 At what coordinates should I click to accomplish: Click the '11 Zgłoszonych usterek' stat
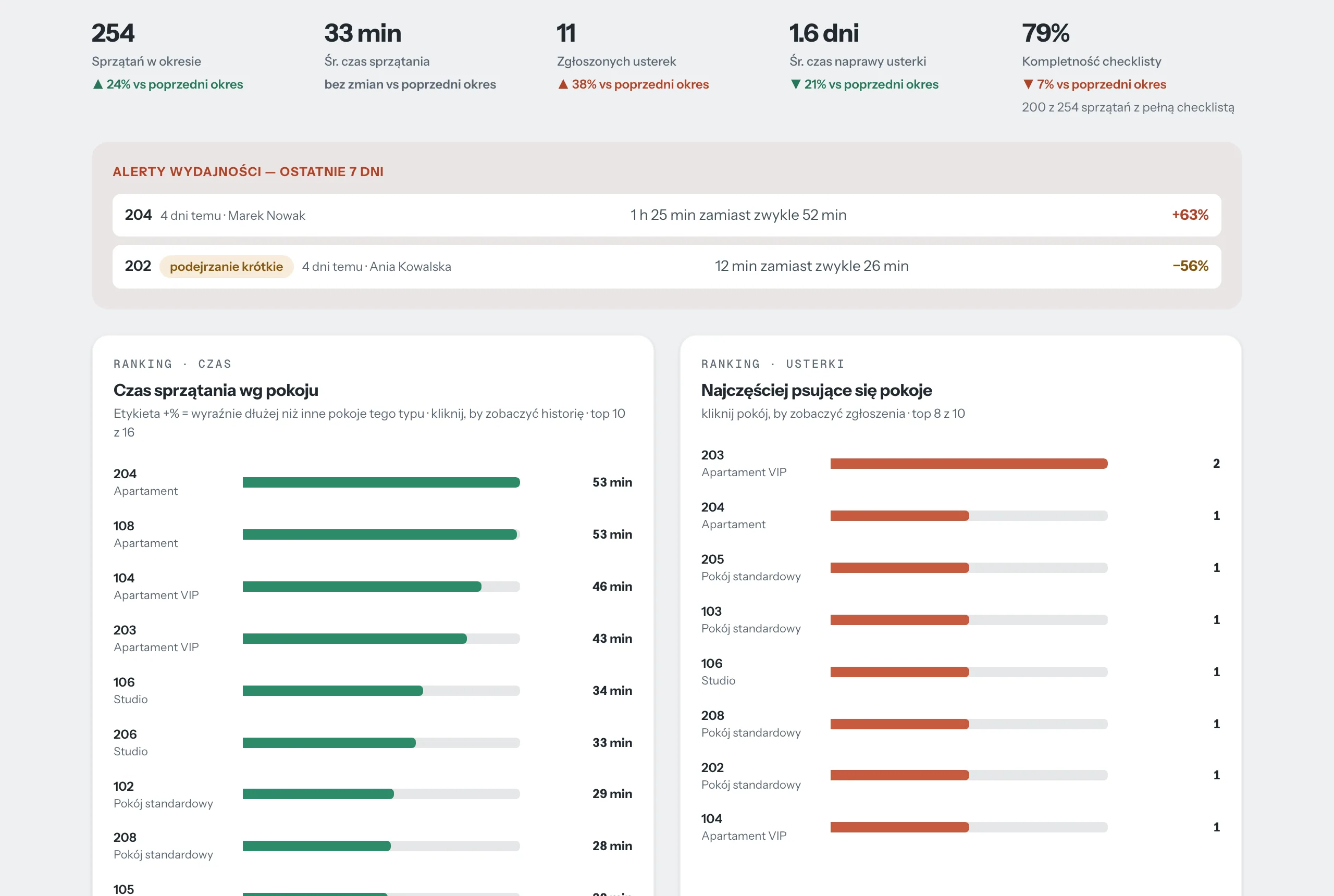[633, 56]
